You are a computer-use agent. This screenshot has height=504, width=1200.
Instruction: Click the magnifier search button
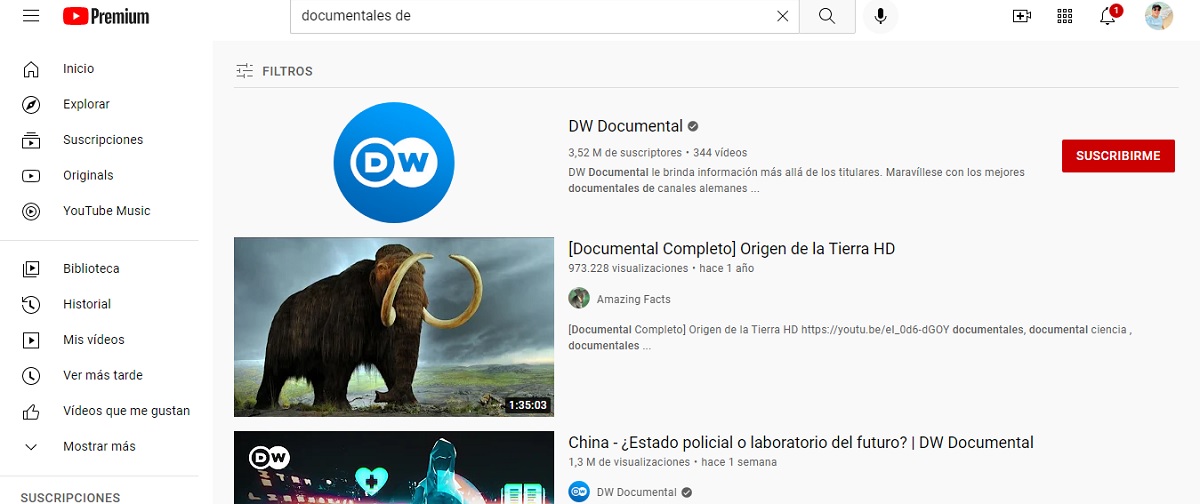pos(827,16)
